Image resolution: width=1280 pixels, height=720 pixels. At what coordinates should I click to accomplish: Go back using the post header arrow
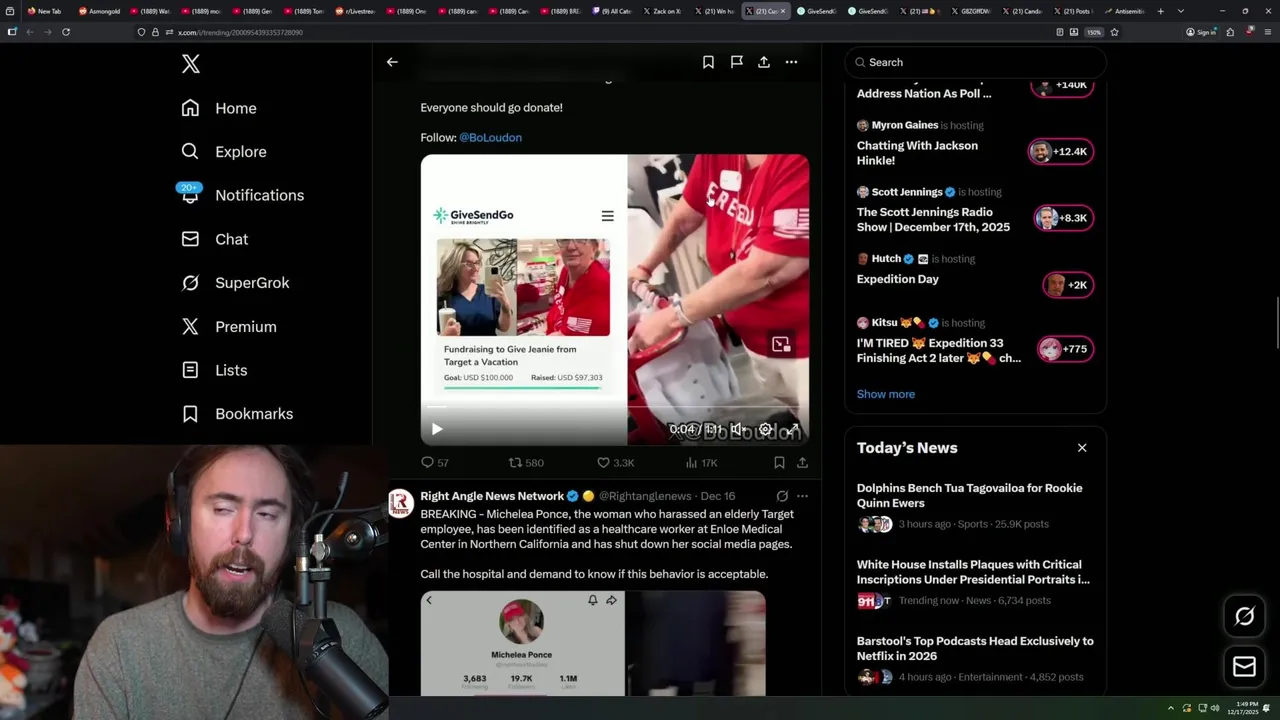click(392, 62)
